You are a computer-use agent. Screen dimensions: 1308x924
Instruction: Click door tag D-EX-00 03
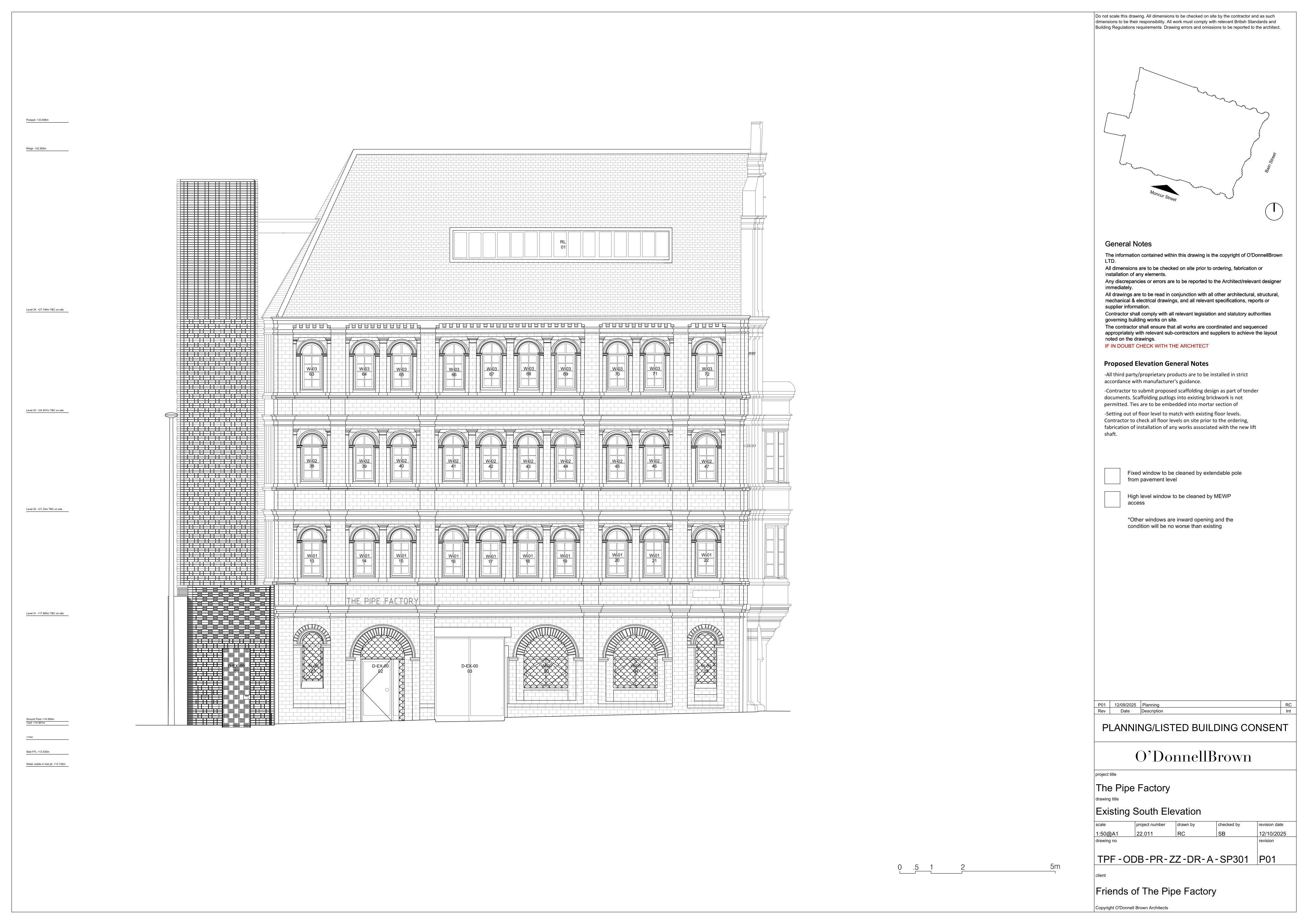pos(469,668)
